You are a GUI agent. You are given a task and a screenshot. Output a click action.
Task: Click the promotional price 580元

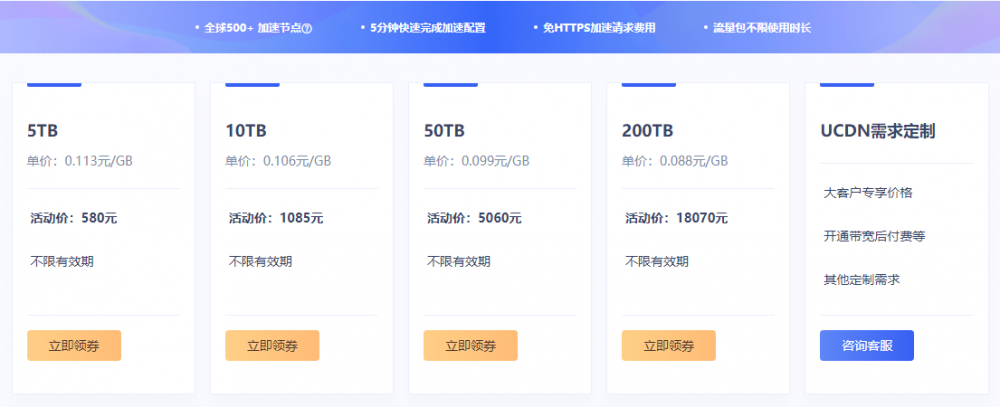point(99,218)
